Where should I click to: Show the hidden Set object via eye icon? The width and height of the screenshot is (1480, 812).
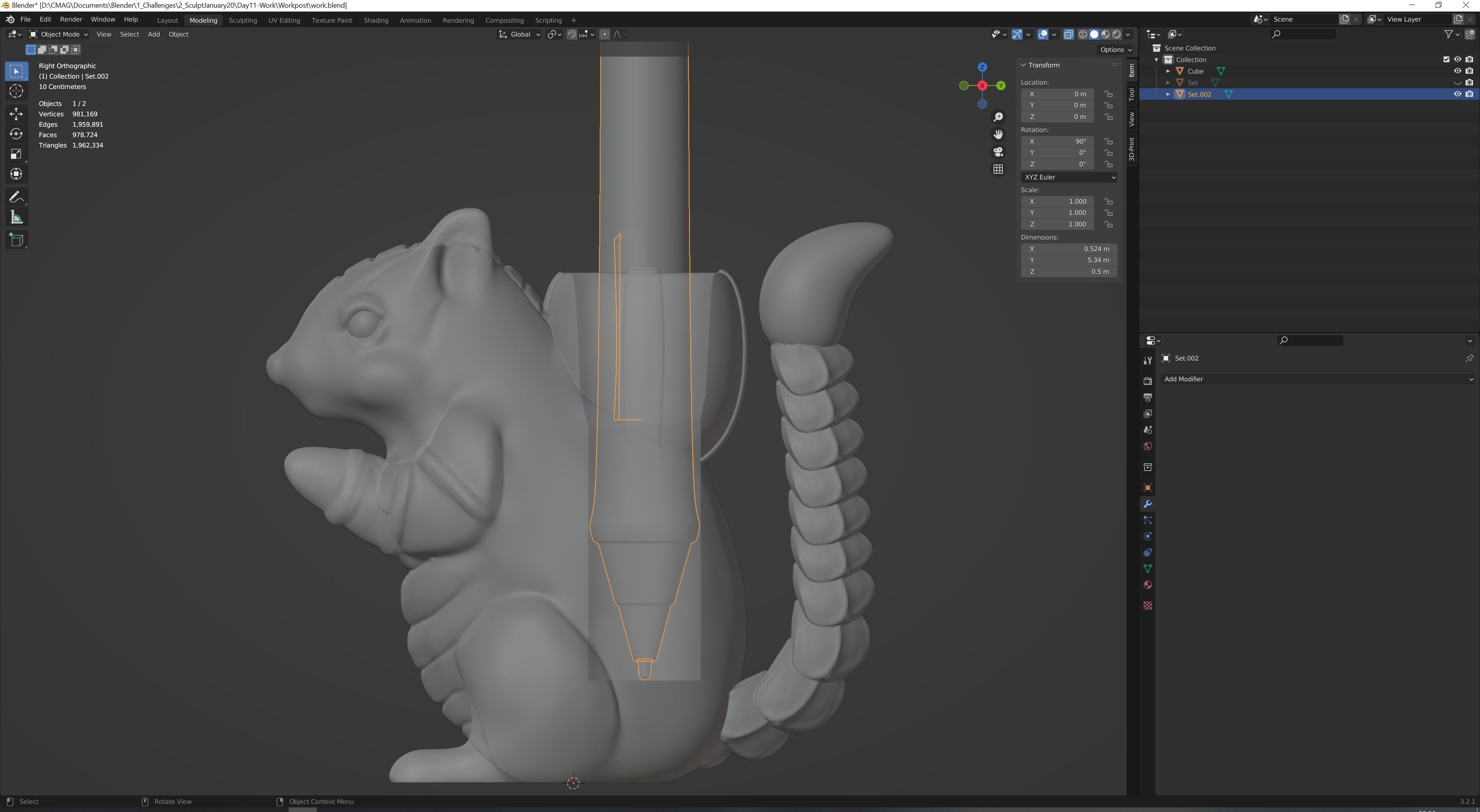(x=1457, y=83)
